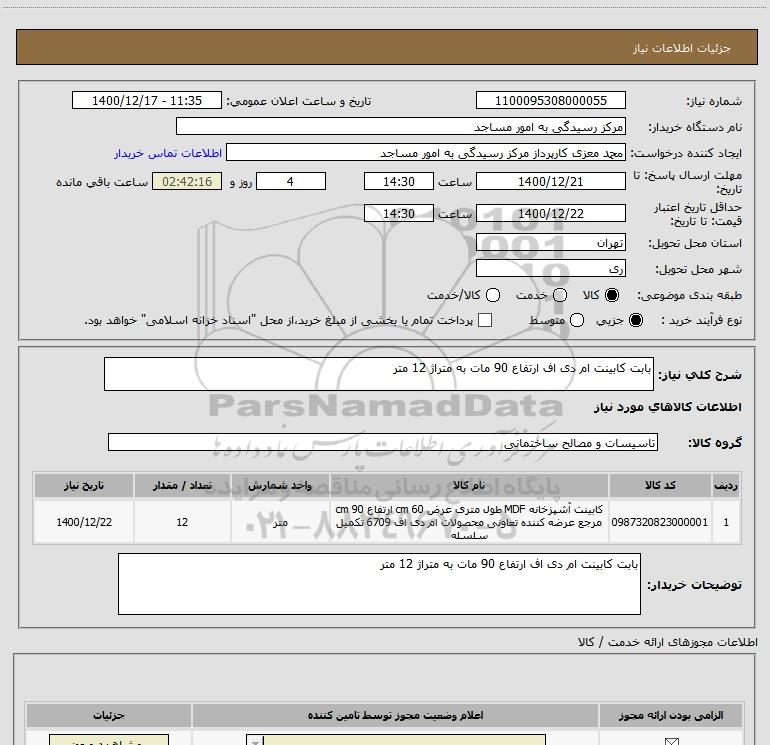This screenshot has height=745, width=770.
Task: Click the need date cell 1400/12/22
Action: [84, 522]
